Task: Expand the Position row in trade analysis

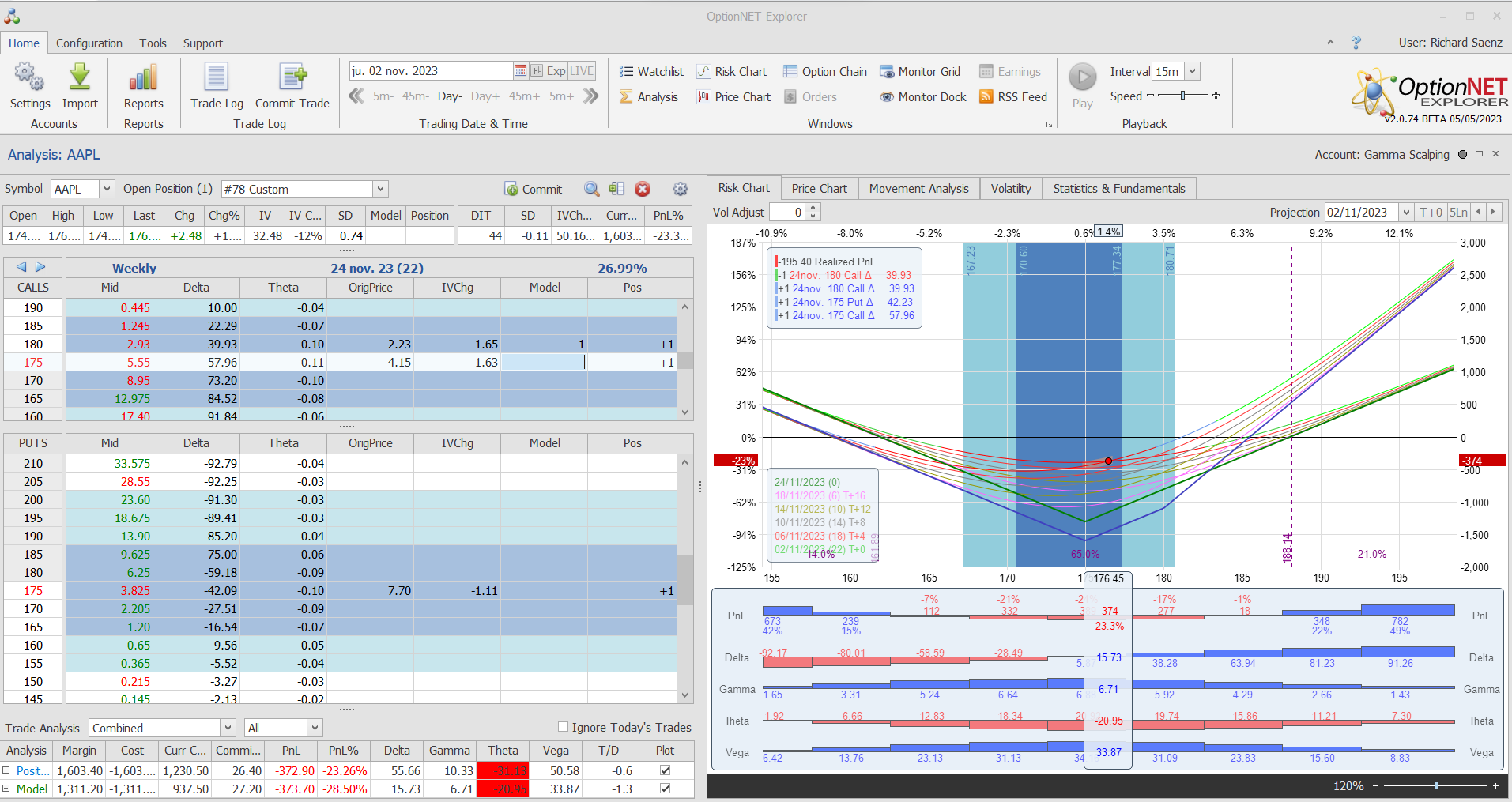Action: [6, 770]
